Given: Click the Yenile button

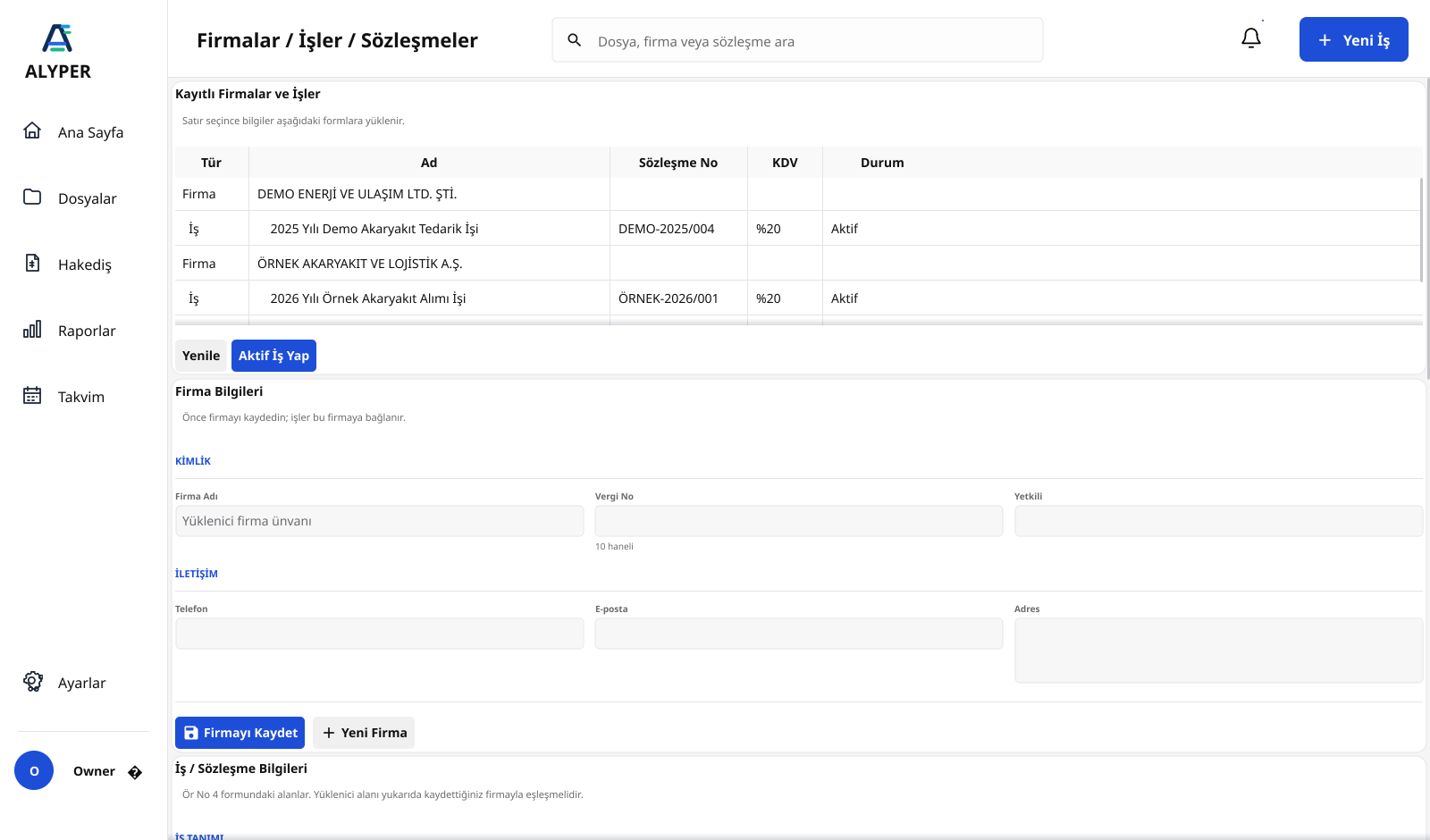Looking at the screenshot, I should [x=201, y=356].
